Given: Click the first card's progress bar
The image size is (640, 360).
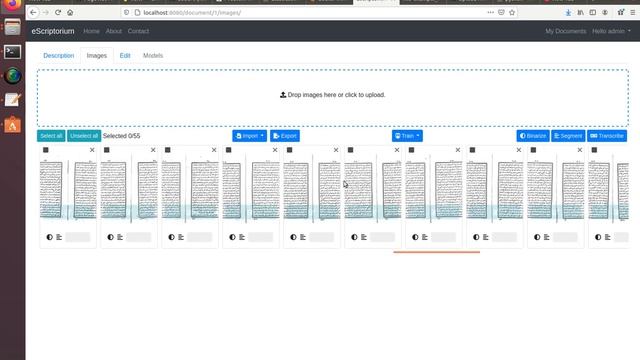Looking at the screenshot, I should (78, 237).
